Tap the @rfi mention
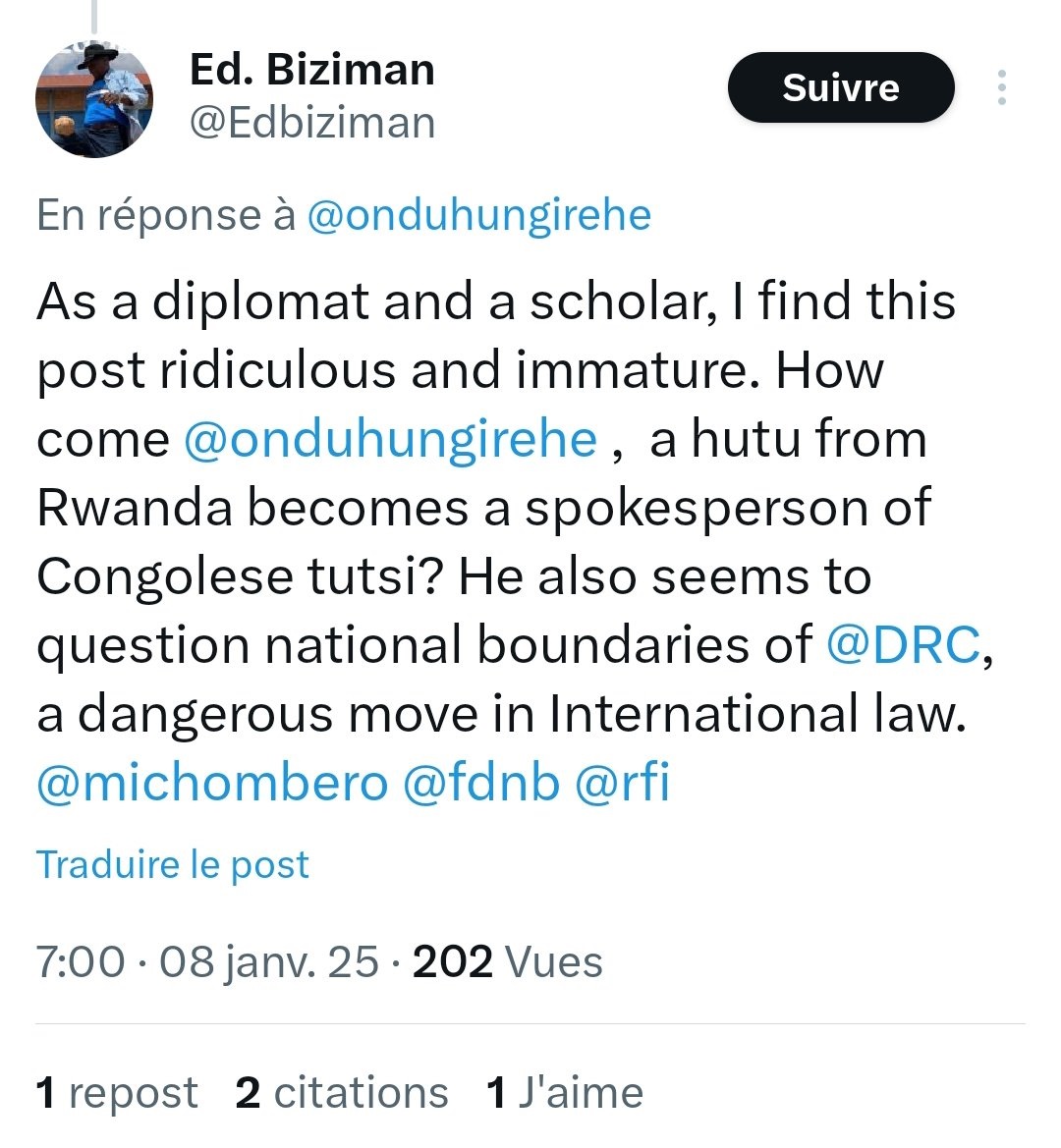Image resolution: width=1061 pixels, height=1148 pixels. 622,783
